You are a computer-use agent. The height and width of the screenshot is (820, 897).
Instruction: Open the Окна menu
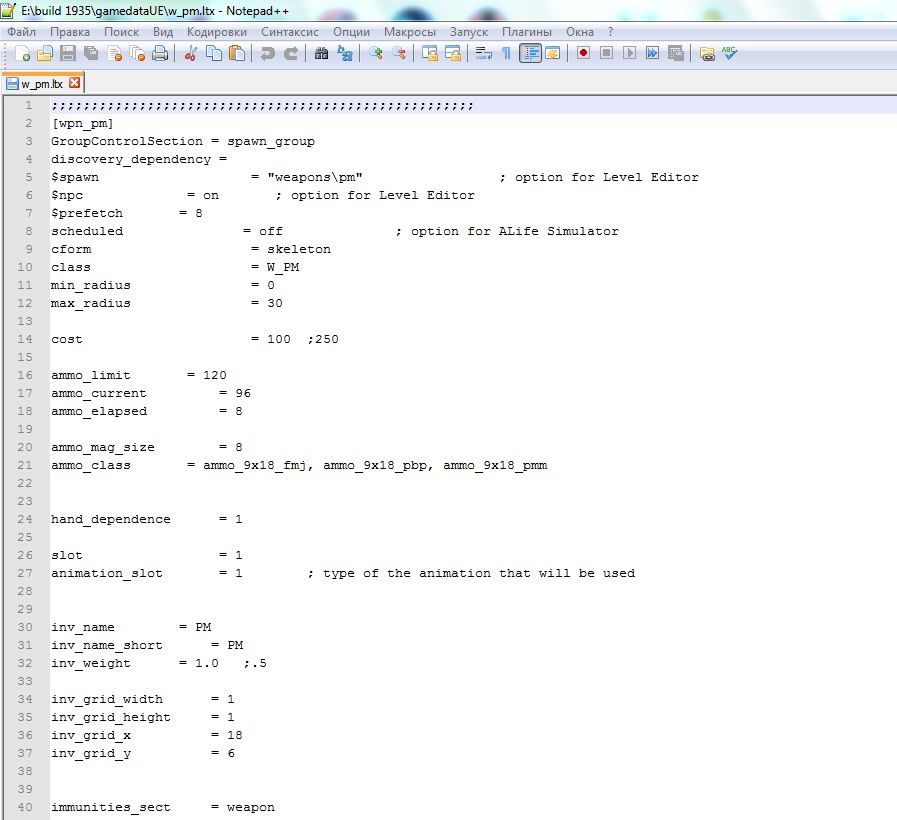point(580,32)
